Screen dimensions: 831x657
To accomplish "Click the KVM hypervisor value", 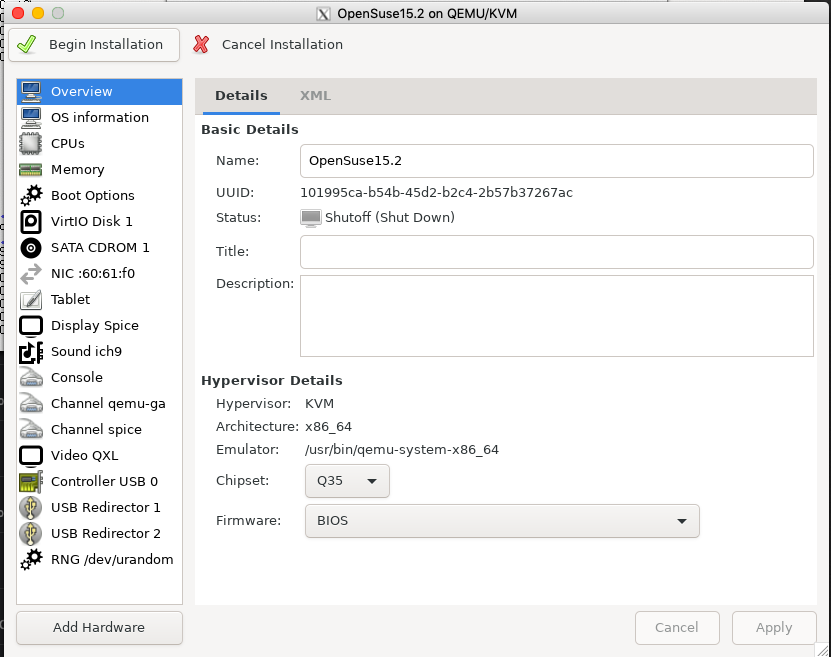I will [x=320, y=404].
